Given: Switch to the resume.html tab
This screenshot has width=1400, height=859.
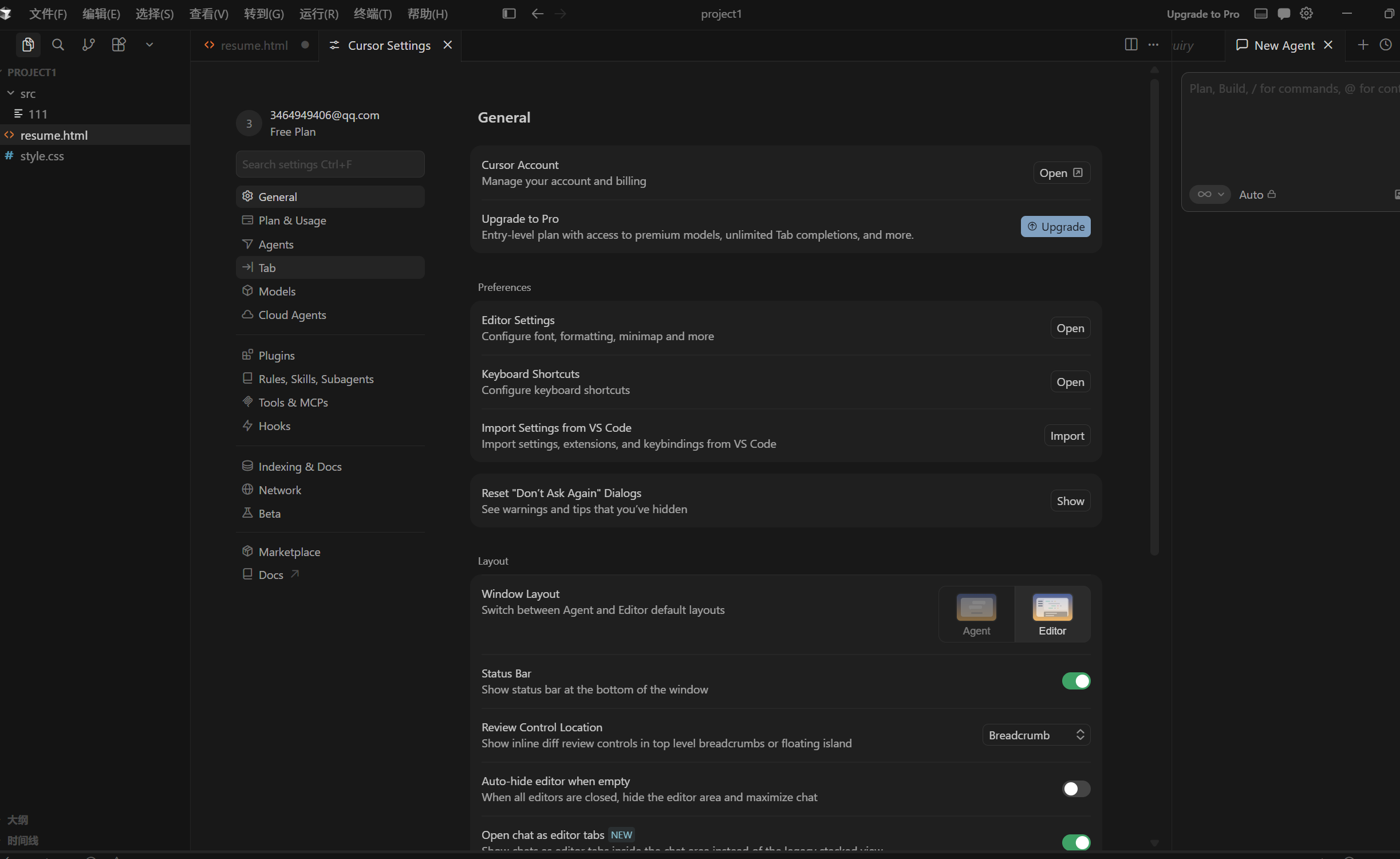Looking at the screenshot, I should pos(255,45).
